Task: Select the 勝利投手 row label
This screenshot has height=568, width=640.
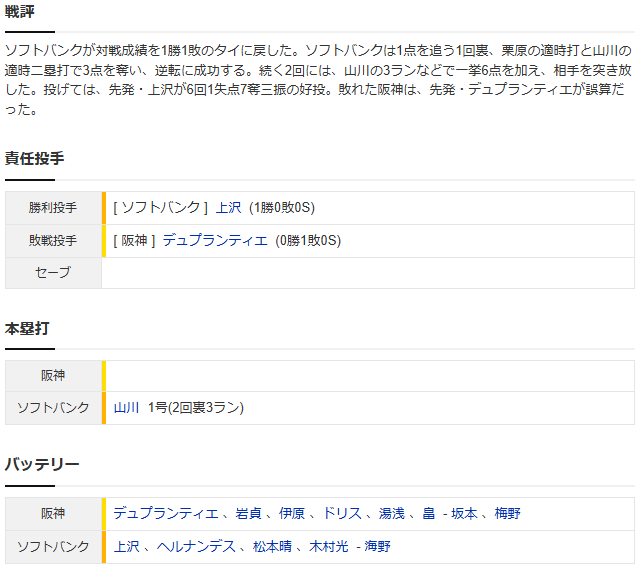Action: [53, 208]
